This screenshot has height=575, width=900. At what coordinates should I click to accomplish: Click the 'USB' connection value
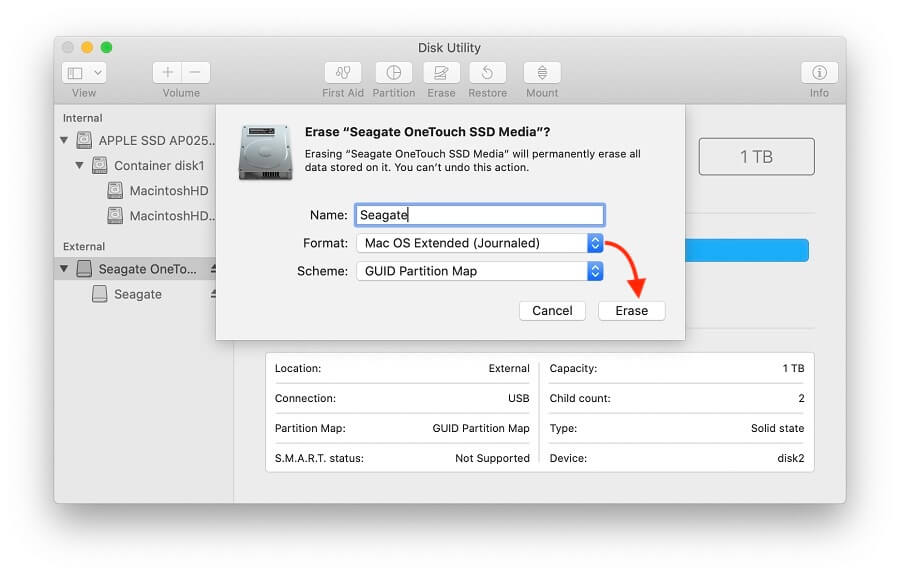[518, 398]
